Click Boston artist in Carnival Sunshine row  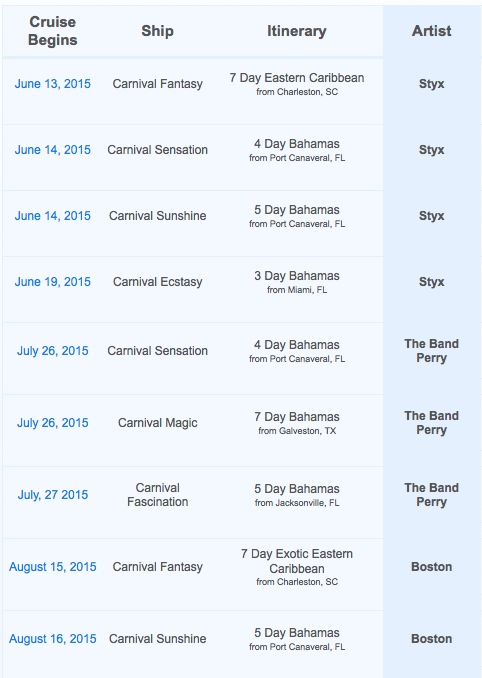point(431,639)
